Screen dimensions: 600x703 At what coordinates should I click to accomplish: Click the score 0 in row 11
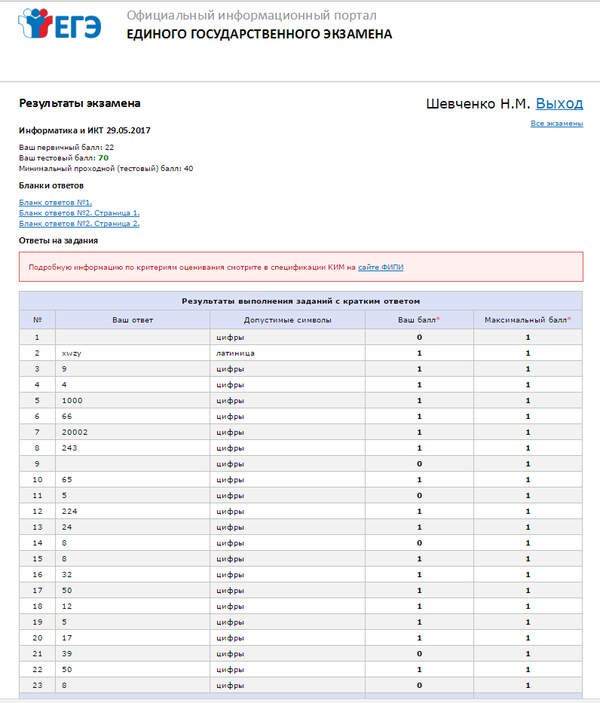click(419, 495)
